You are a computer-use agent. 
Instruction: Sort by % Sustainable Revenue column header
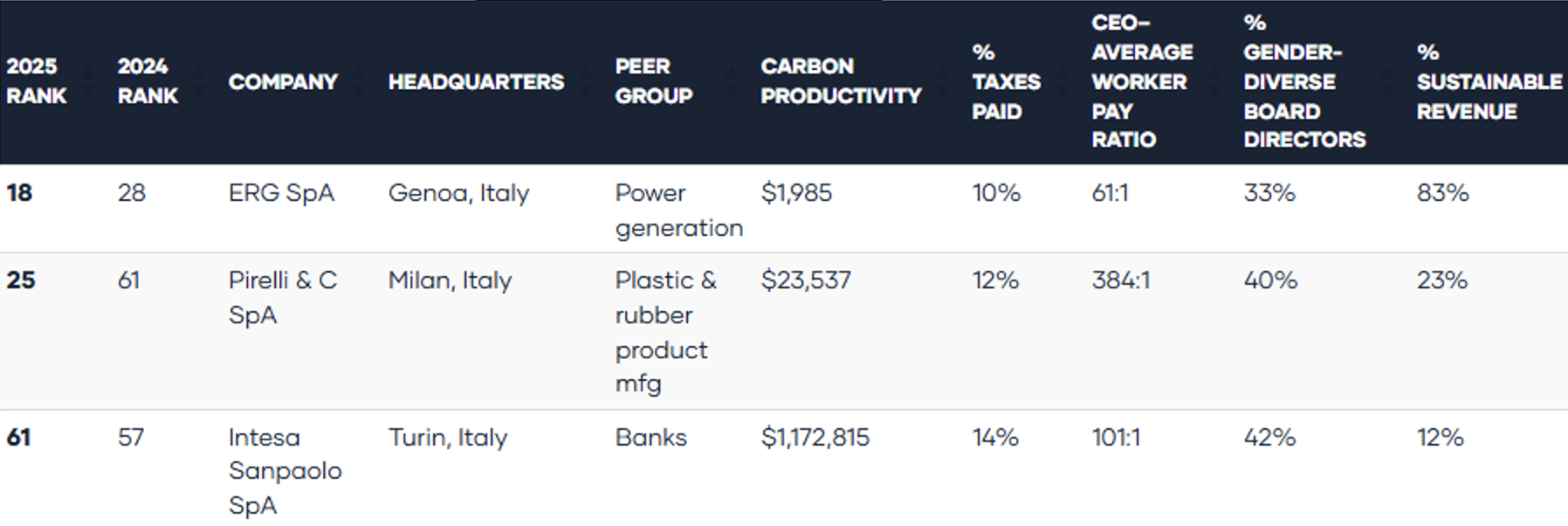1489,81
